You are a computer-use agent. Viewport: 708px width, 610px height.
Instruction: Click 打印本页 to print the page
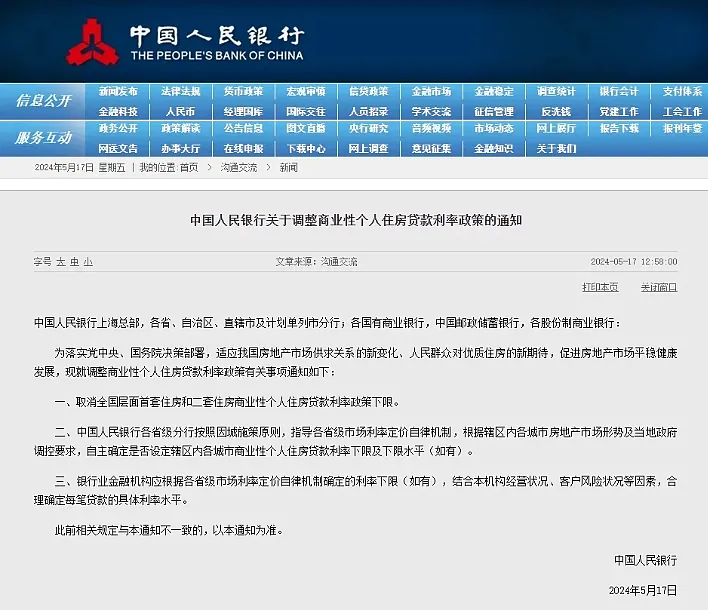coord(600,287)
